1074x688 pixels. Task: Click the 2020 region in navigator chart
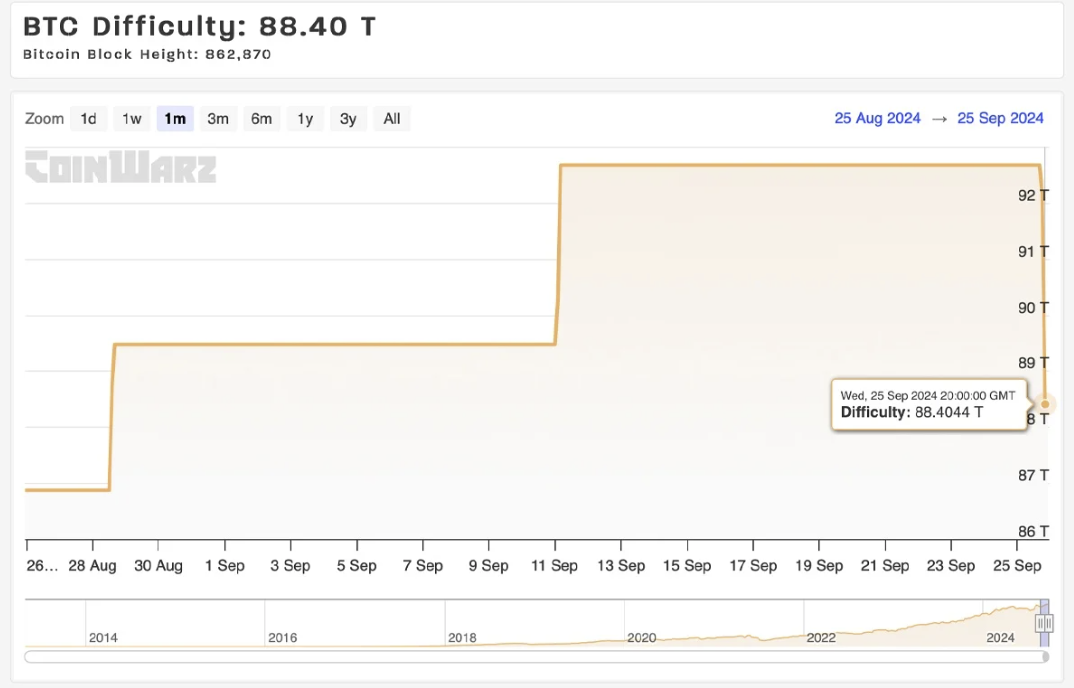(642, 637)
